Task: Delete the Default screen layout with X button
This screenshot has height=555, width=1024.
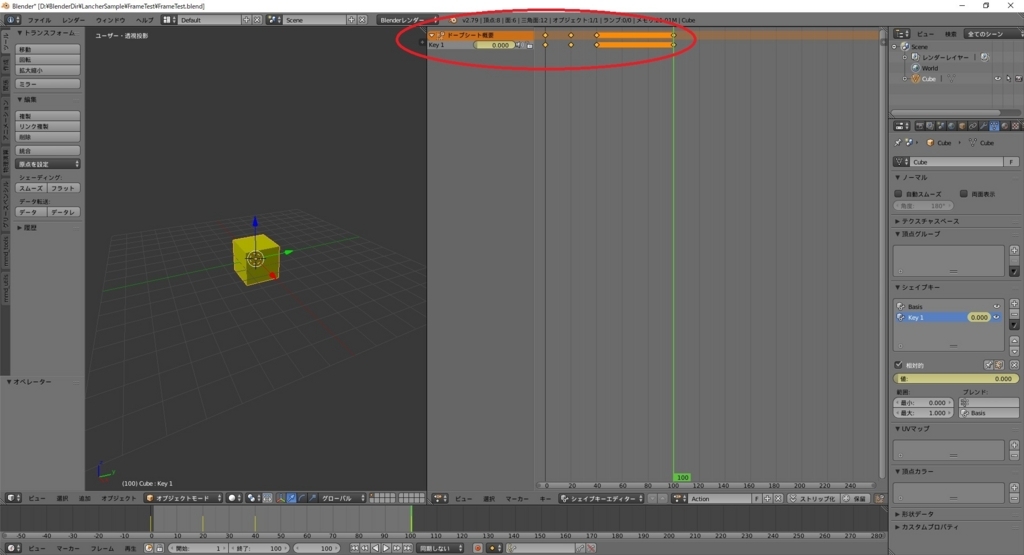Action: pyautogui.click(x=257, y=20)
